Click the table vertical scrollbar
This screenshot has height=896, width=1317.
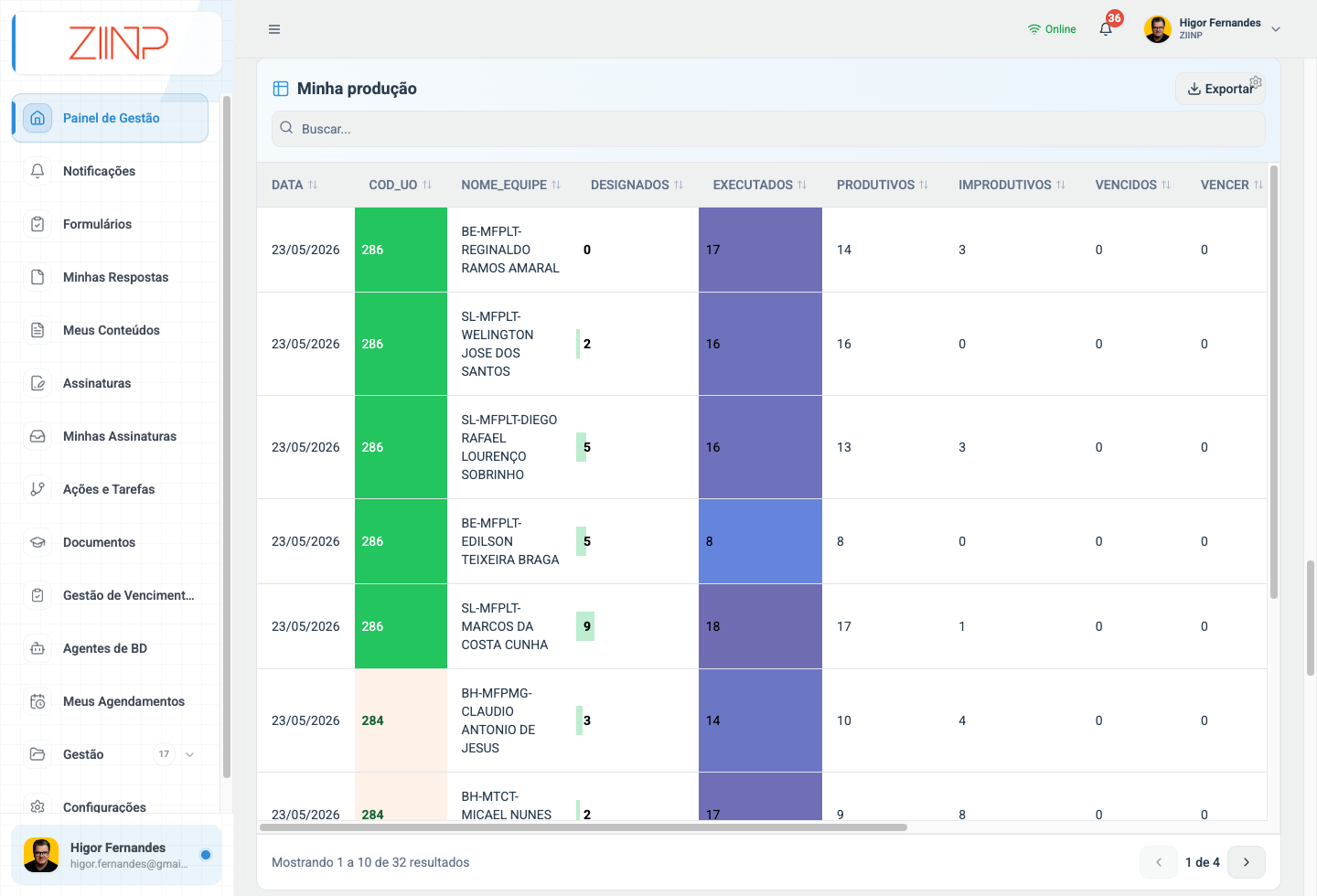(x=1274, y=382)
